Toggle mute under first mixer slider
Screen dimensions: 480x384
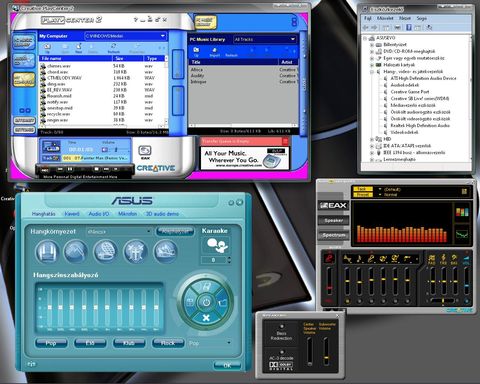(347, 301)
